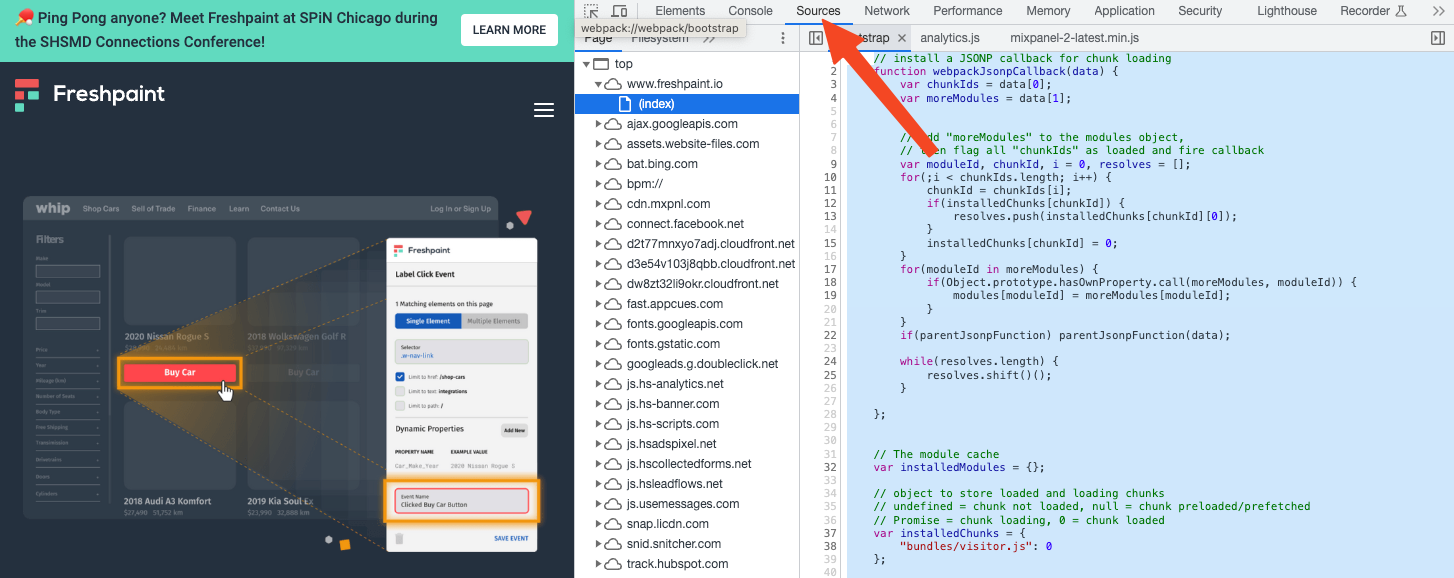
Task: Activate the inspect element picker icon
Action: tap(591, 11)
